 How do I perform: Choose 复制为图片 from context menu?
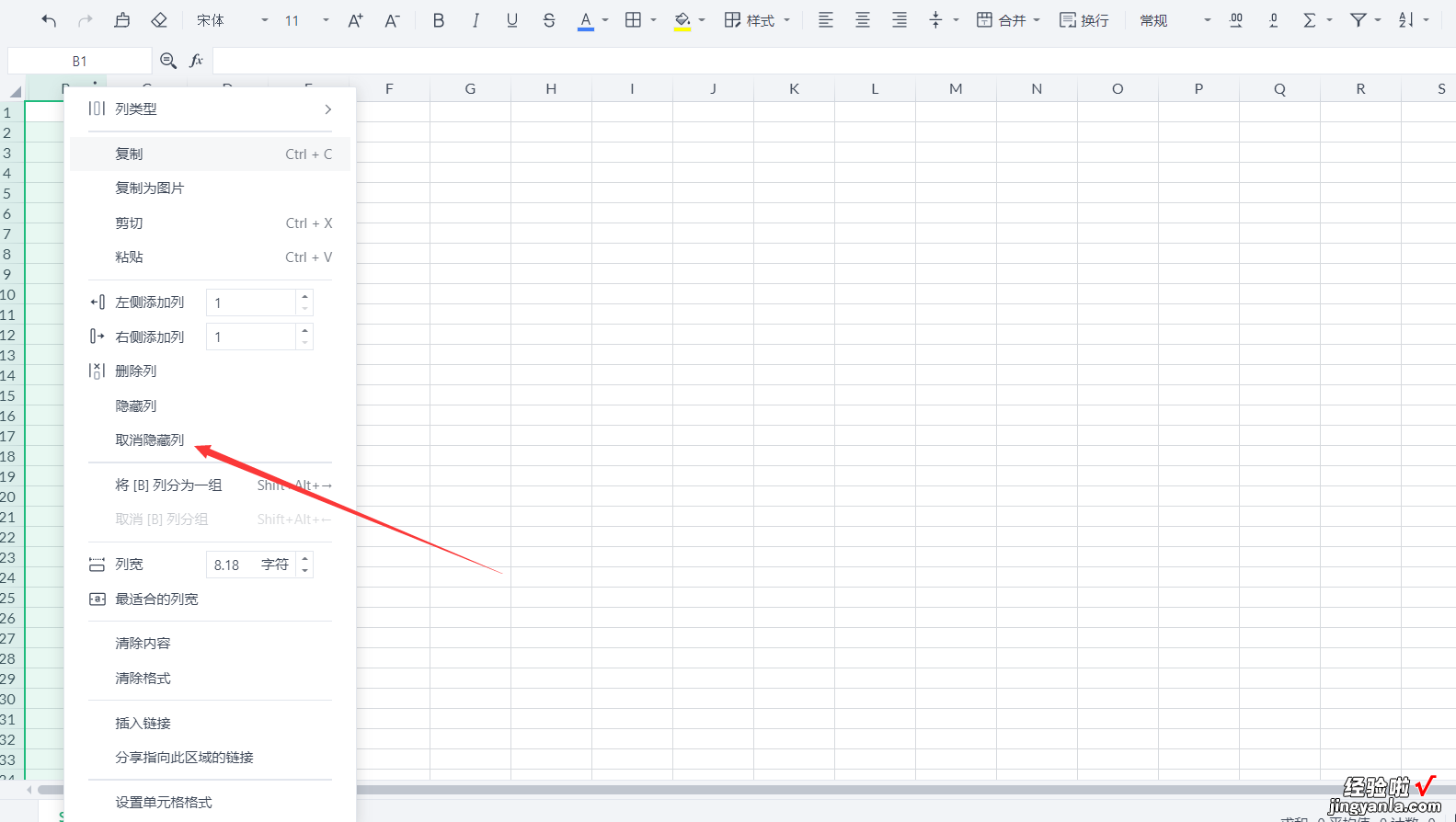tap(210, 188)
